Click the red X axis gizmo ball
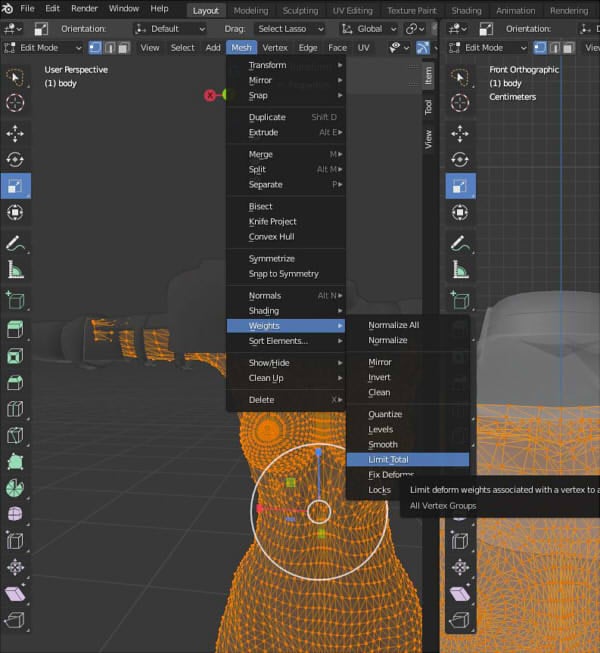600x653 pixels. 210,95
